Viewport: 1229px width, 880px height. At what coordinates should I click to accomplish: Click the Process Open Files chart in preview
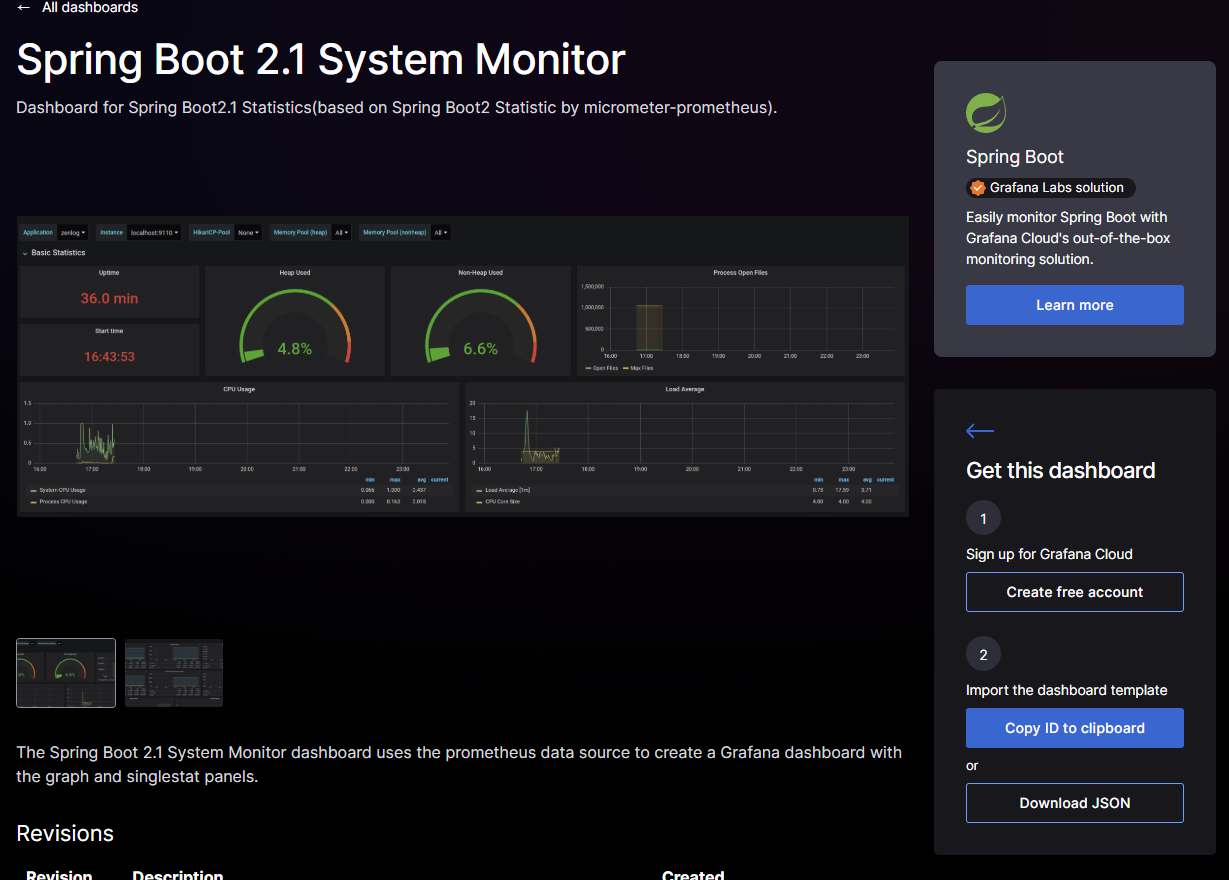pyautogui.click(x=741, y=321)
